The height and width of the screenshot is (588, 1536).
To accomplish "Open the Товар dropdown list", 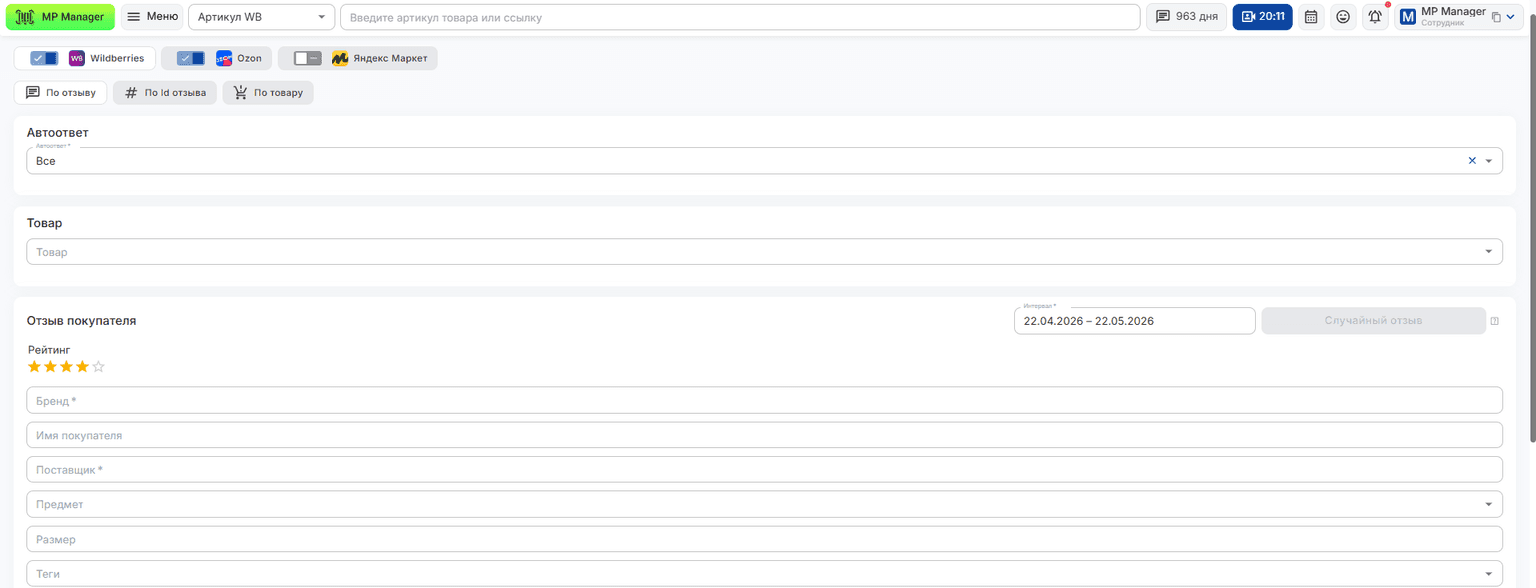I will click(764, 252).
